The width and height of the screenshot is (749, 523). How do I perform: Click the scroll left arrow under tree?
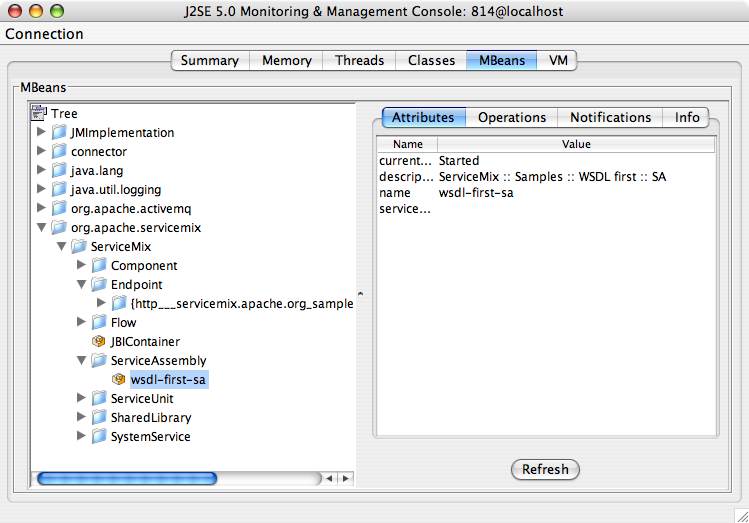click(329, 478)
